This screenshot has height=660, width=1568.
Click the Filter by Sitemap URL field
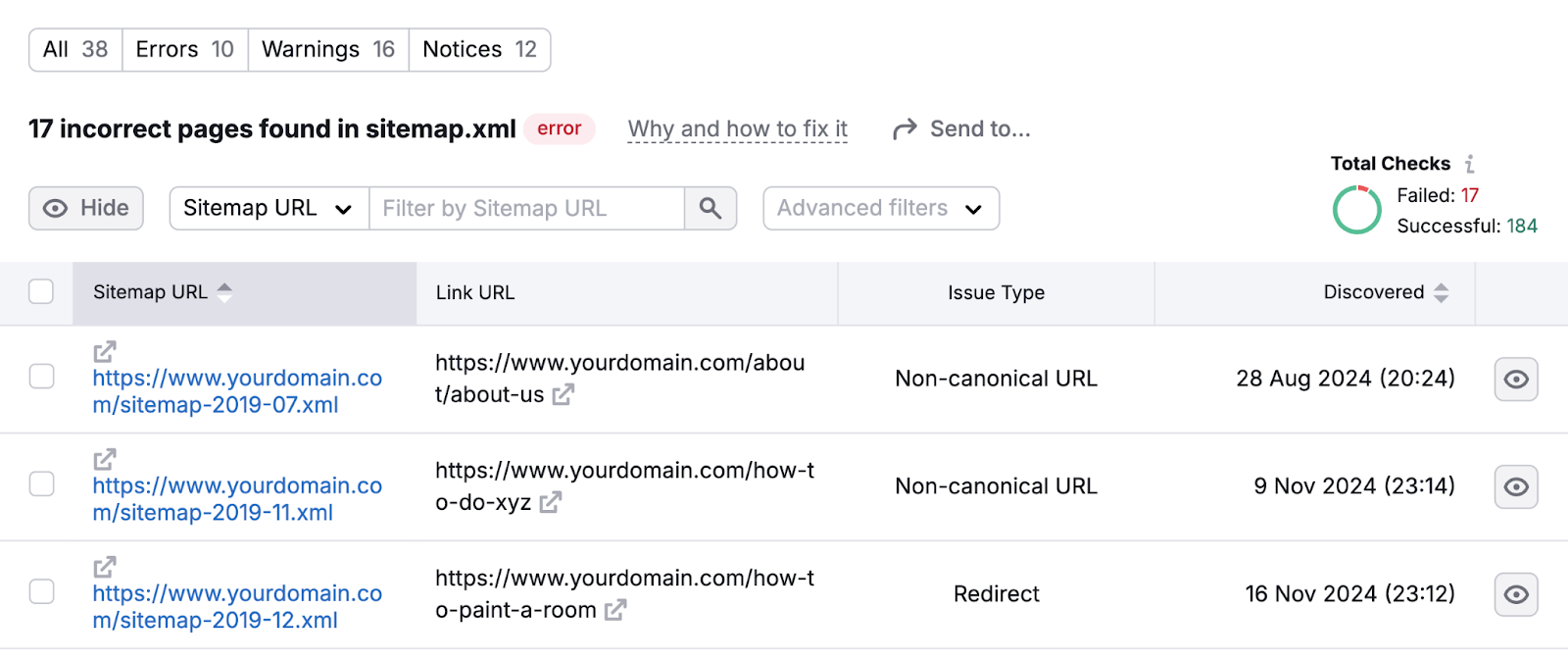[526, 208]
